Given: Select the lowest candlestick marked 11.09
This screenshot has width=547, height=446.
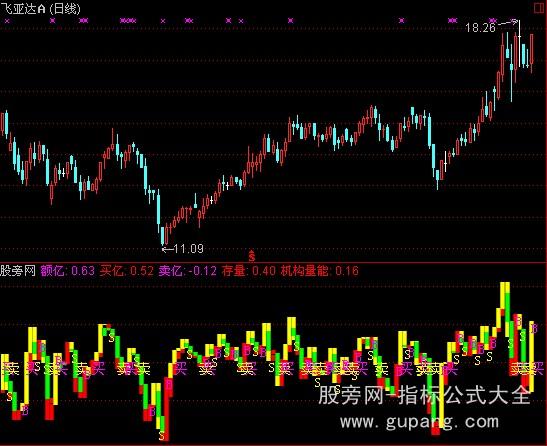Looking at the screenshot, I should [x=163, y=236].
